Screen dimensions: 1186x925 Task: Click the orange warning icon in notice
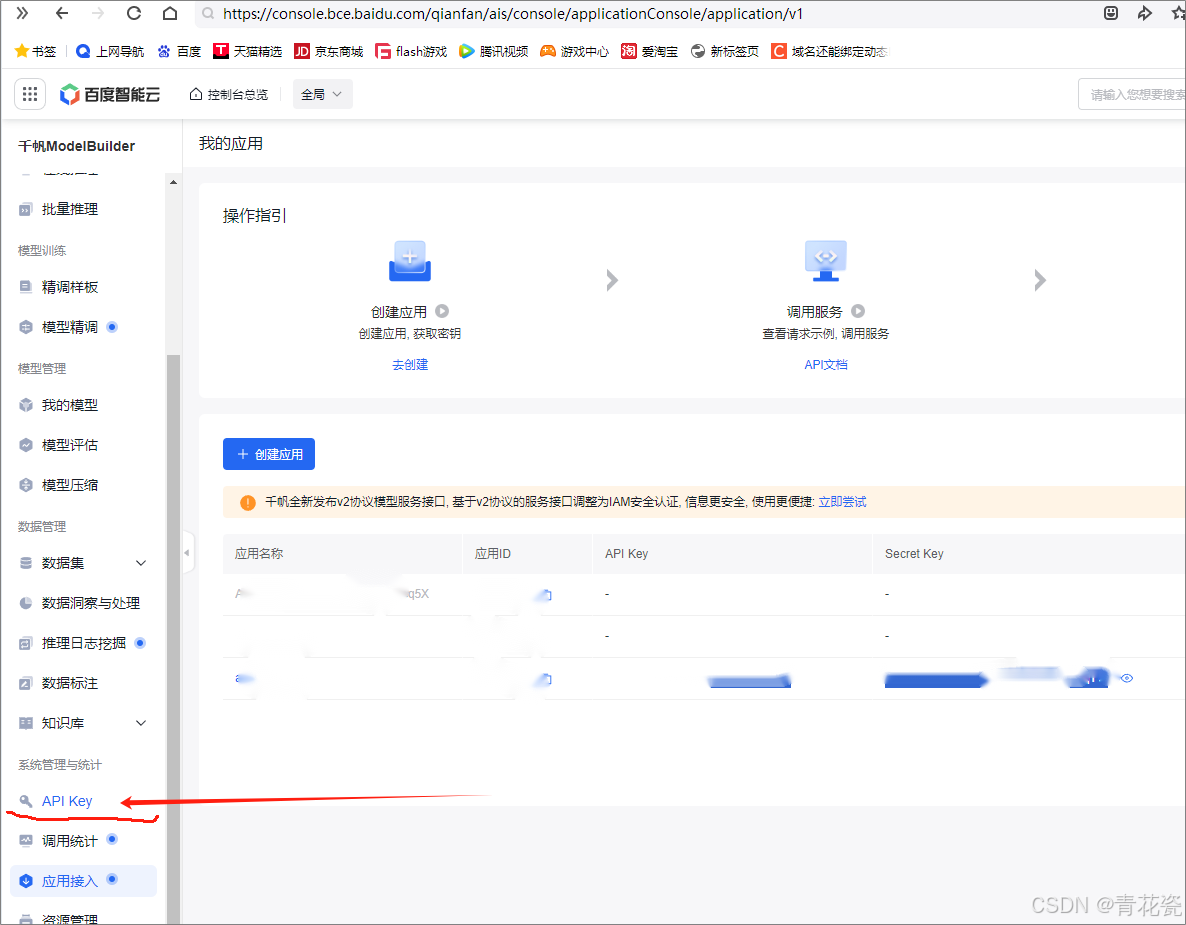click(x=247, y=503)
